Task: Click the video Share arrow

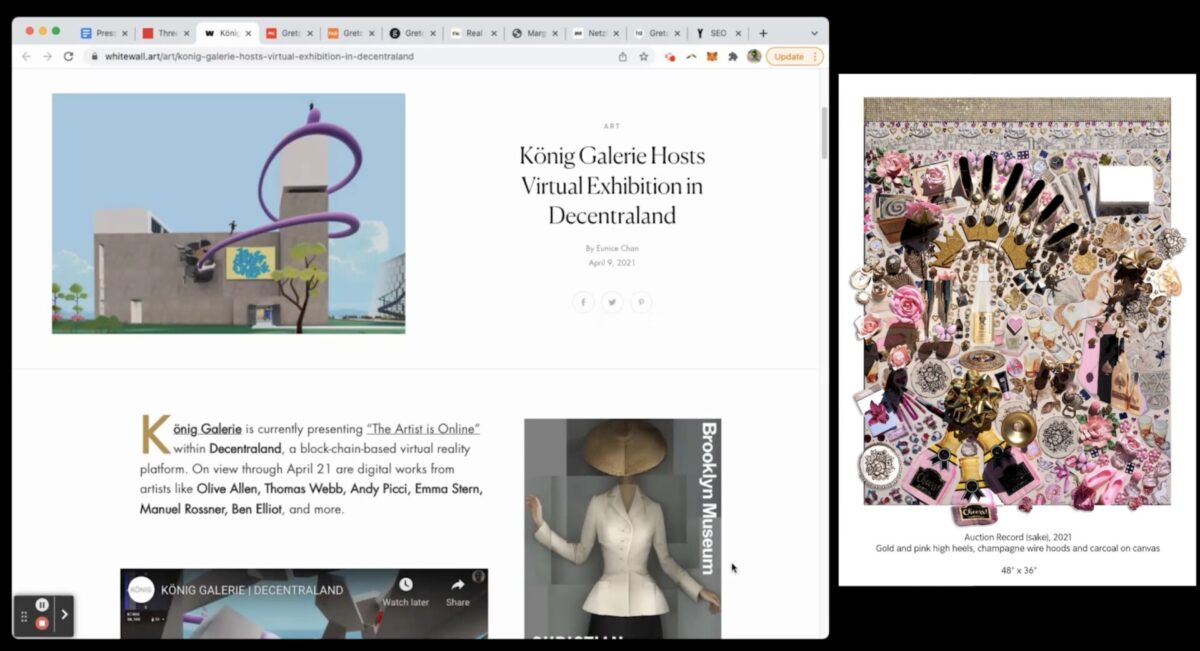Action: pyautogui.click(x=457, y=592)
